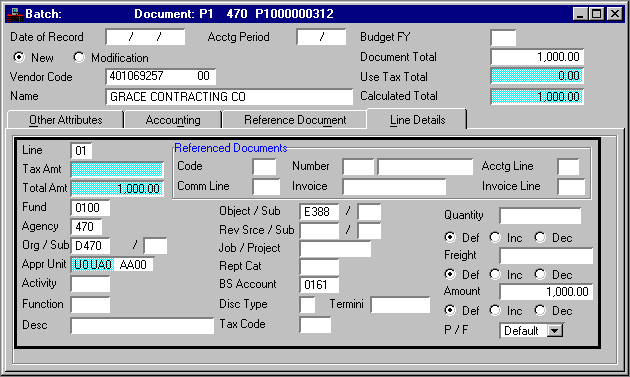Viewport: 630px width, 377px height.
Task: Click the Total Amt field
Action: 117,188
